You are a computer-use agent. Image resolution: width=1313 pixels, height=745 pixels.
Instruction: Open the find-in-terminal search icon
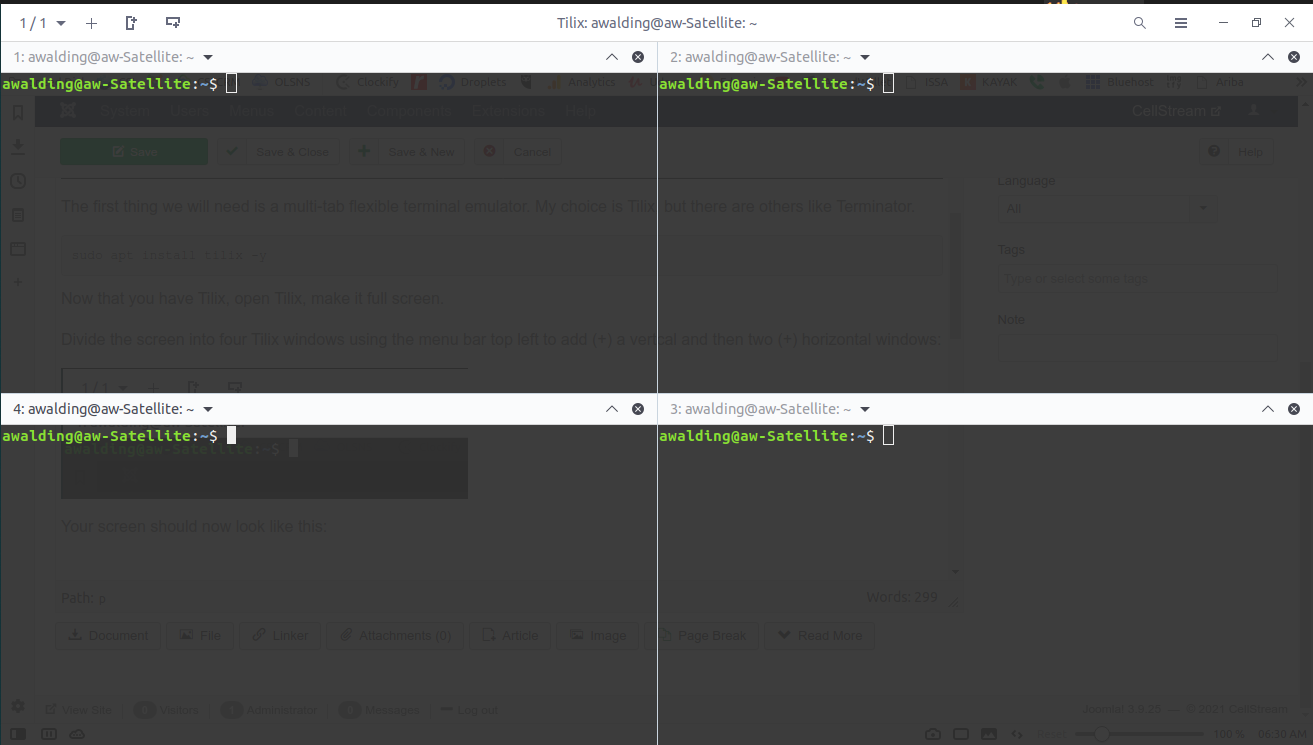pyautogui.click(x=1139, y=23)
